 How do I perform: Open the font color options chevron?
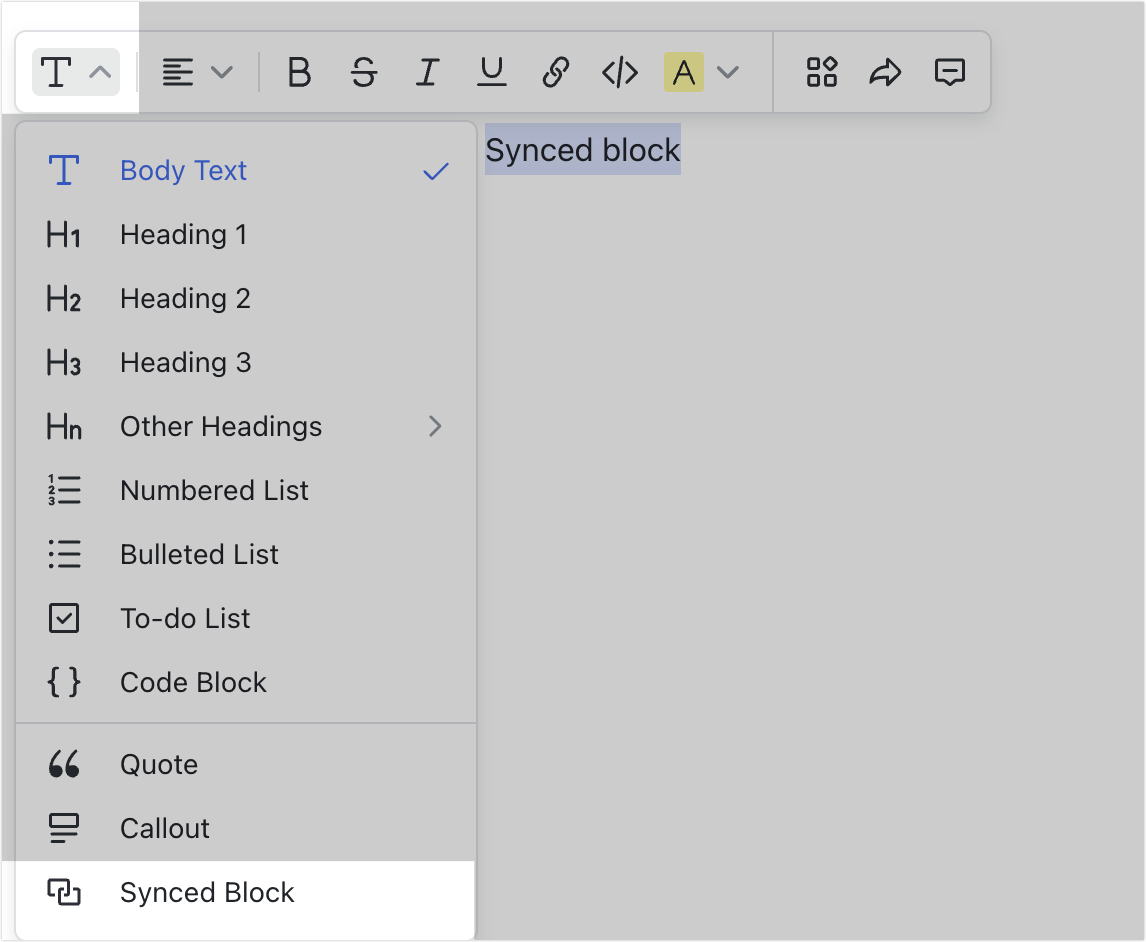(728, 72)
